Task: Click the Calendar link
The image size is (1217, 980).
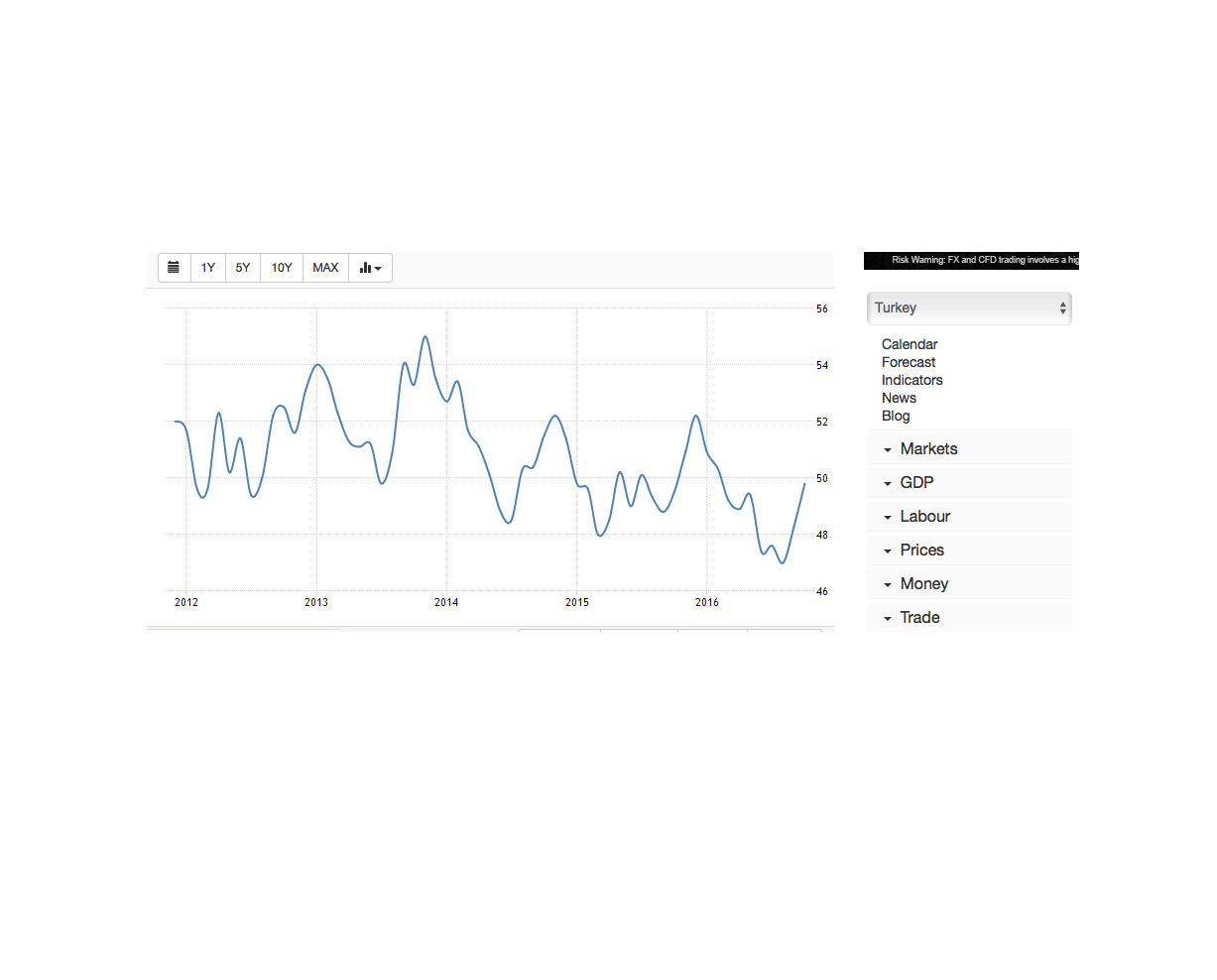Action: (x=910, y=344)
